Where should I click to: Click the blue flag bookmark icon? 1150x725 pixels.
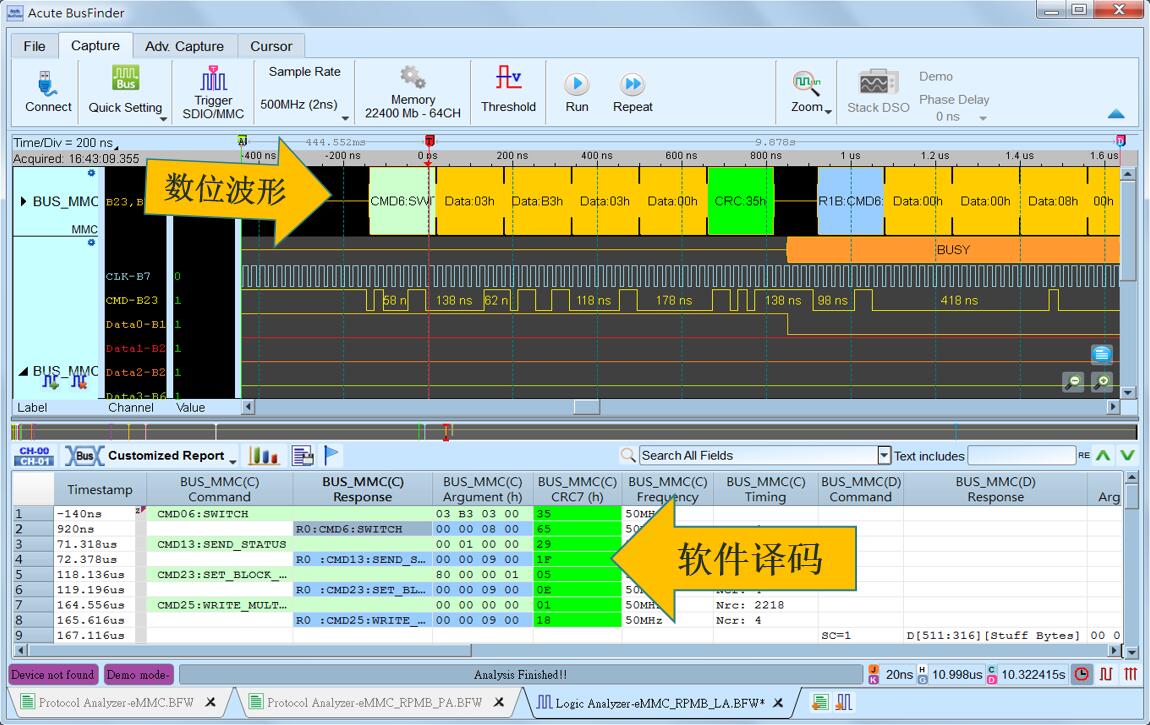coord(331,455)
